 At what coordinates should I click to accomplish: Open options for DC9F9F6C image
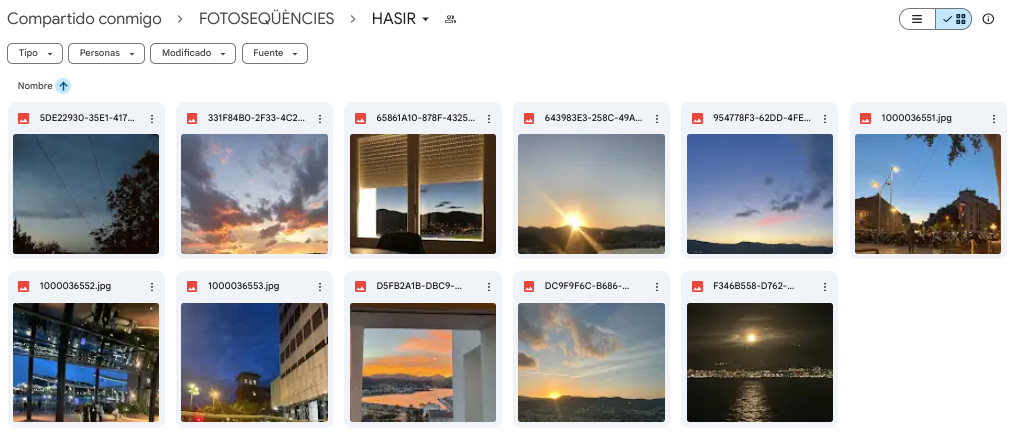coord(657,287)
